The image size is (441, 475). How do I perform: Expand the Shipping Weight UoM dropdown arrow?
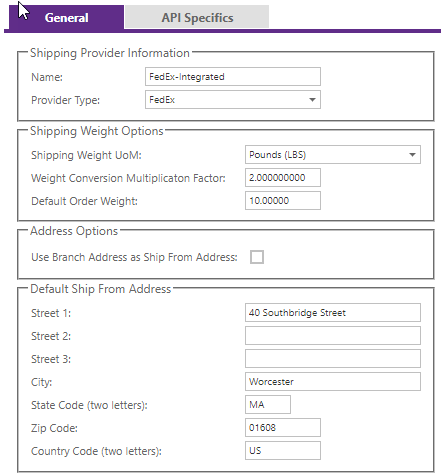click(412, 155)
